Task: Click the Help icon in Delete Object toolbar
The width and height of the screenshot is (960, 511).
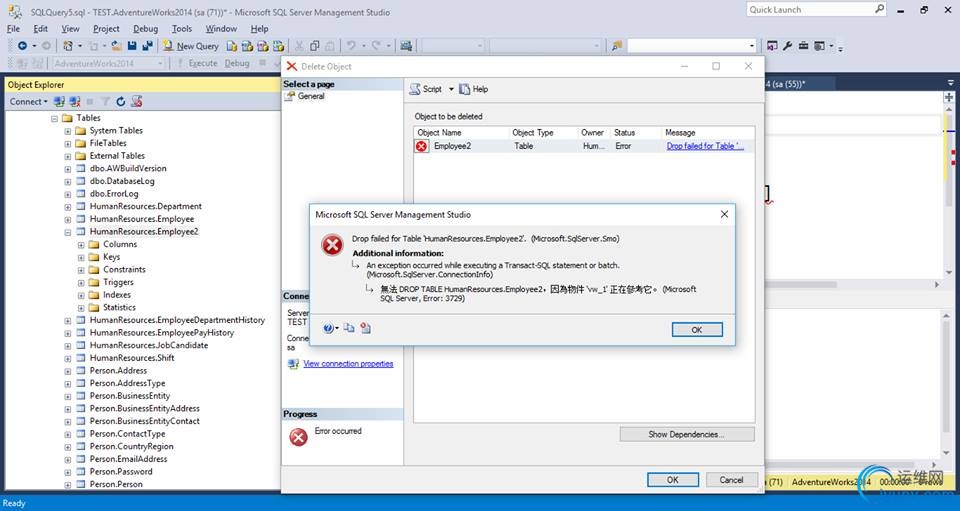Action: point(474,89)
